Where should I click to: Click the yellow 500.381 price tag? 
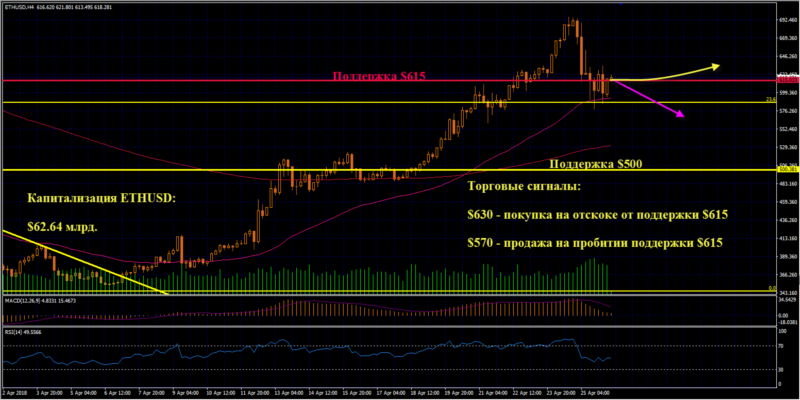tap(787, 169)
